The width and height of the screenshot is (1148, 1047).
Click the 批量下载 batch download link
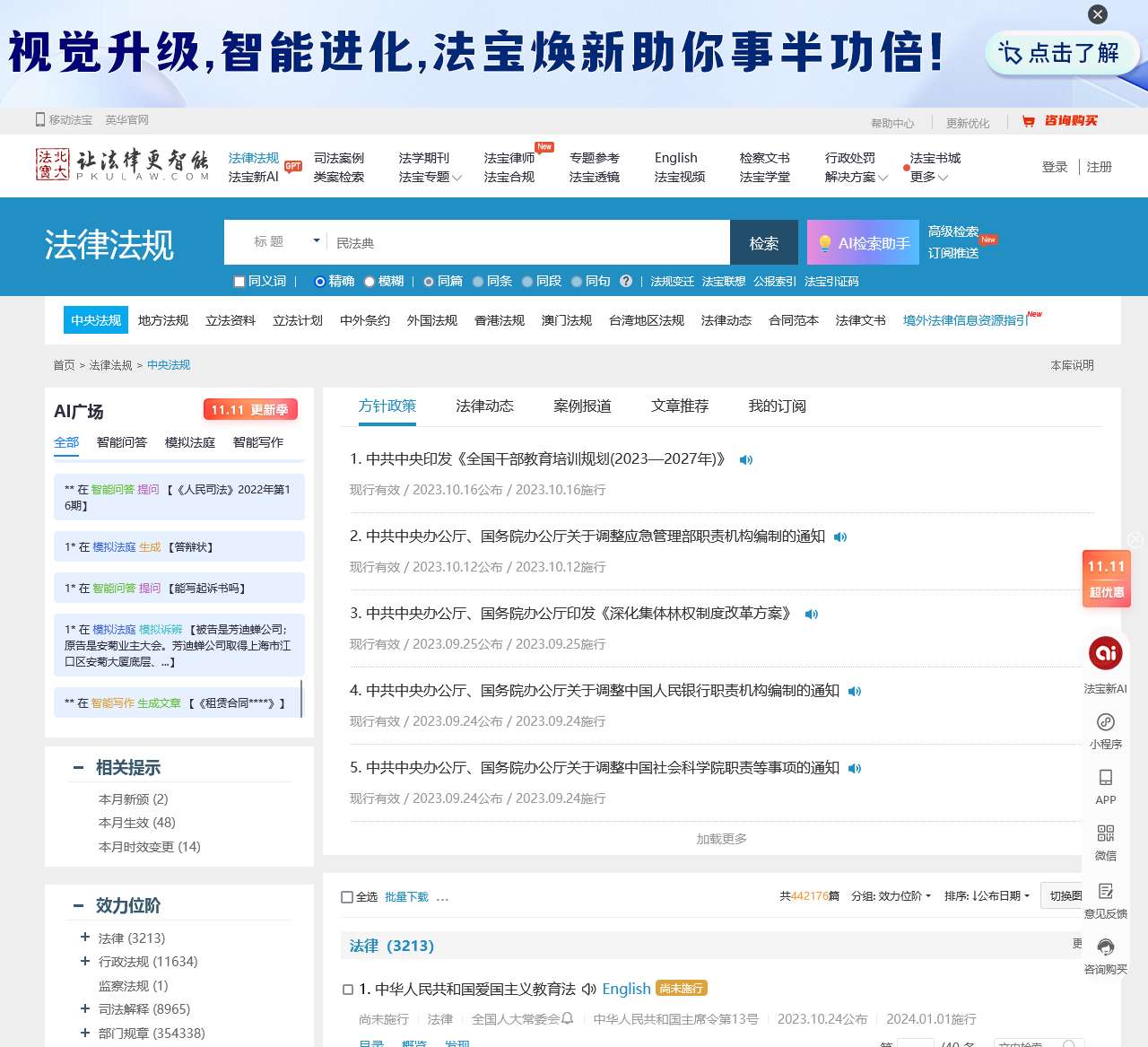[x=406, y=897]
